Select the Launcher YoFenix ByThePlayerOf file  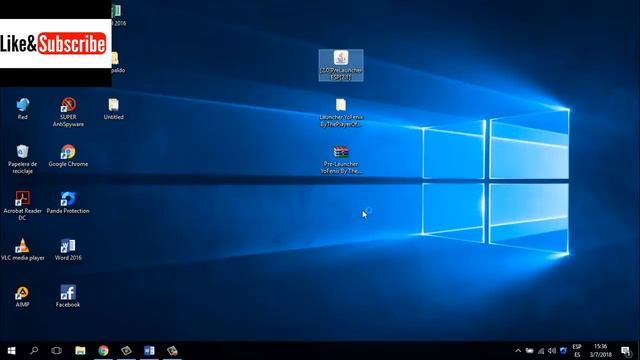[341, 112]
